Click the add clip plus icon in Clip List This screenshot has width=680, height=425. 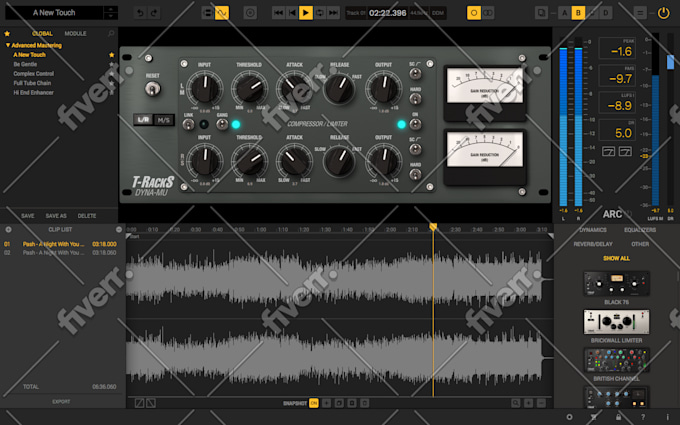(8, 229)
